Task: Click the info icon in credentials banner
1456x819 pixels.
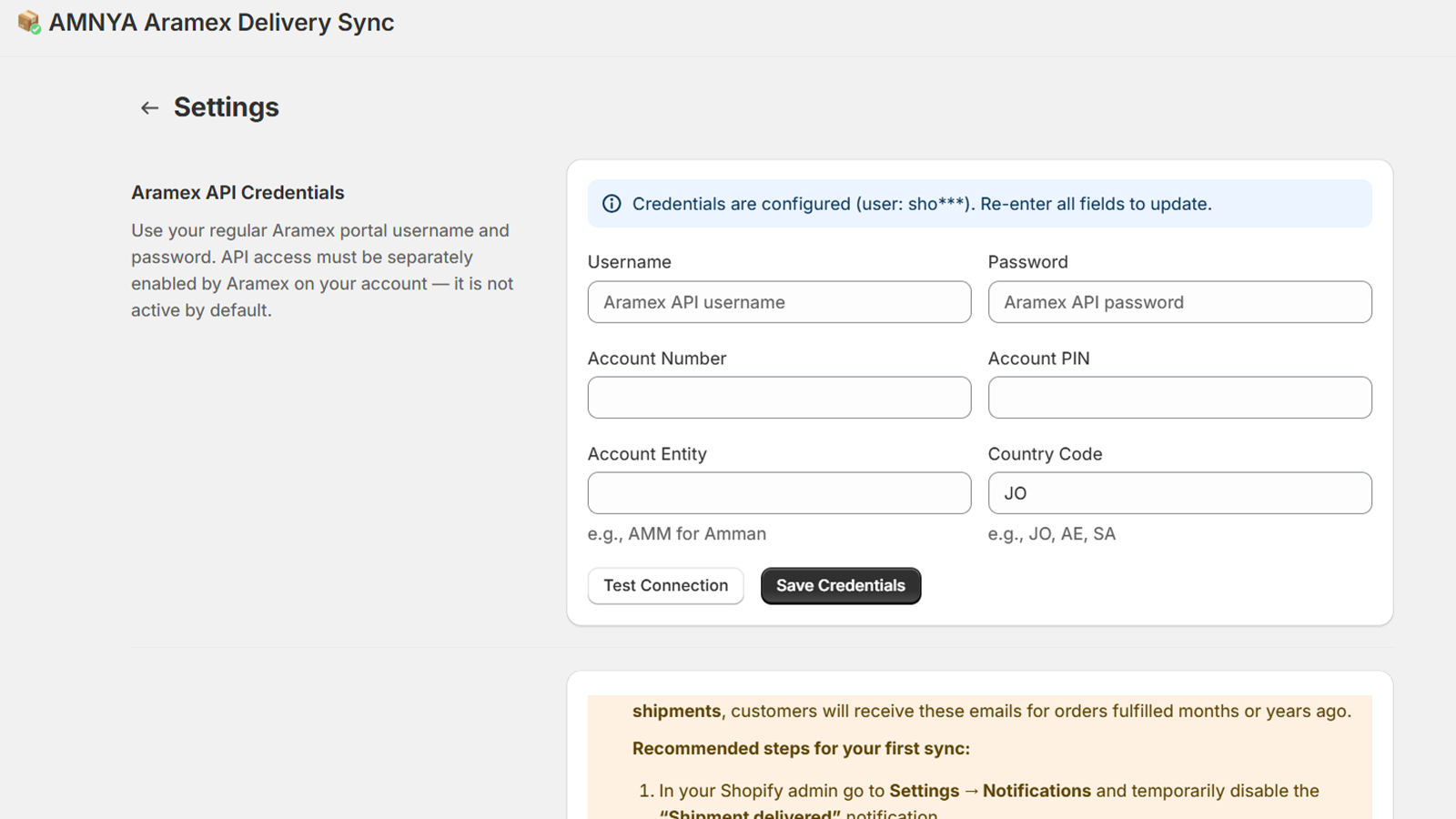Action: click(612, 204)
